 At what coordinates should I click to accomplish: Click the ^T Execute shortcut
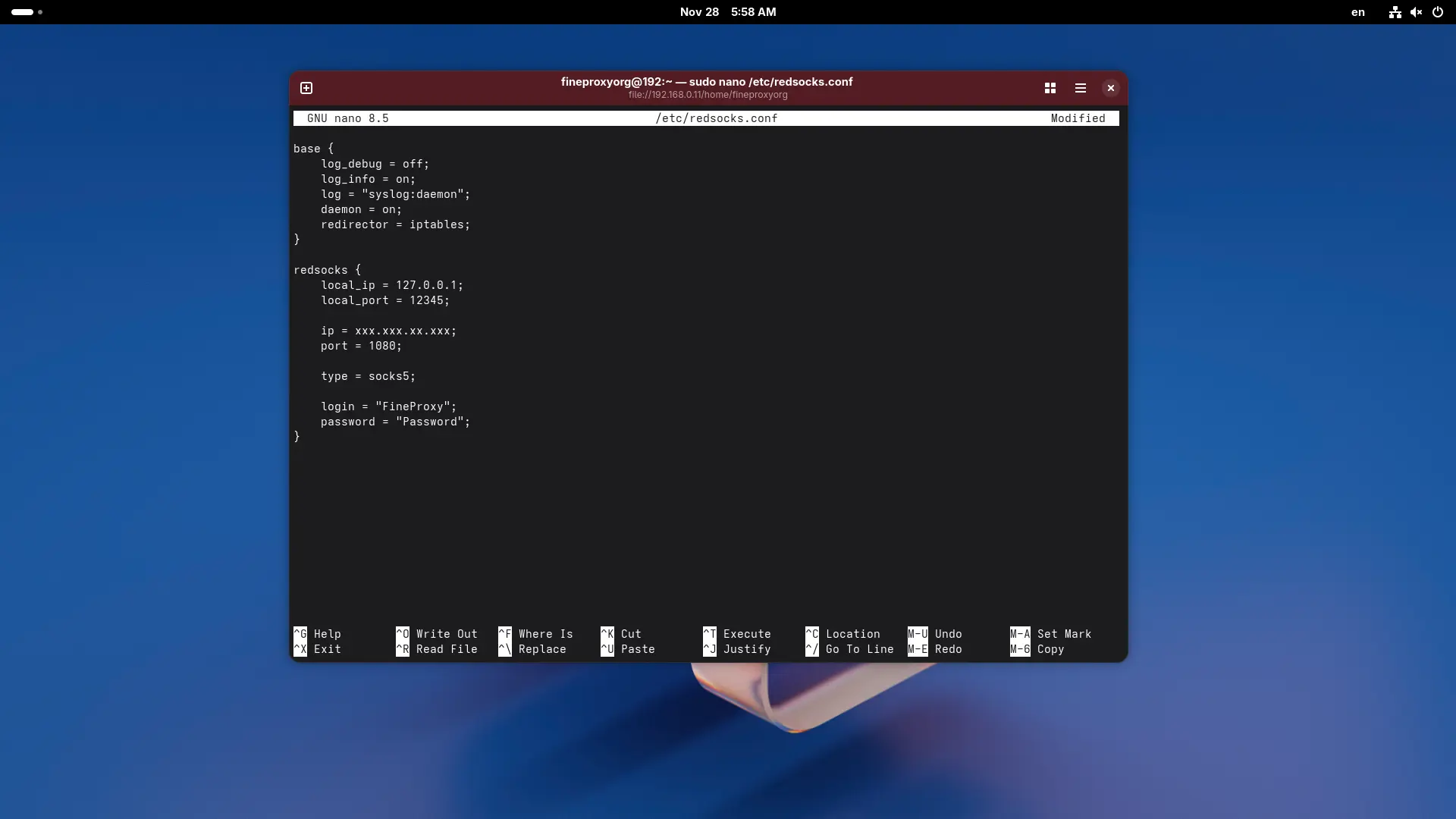pyautogui.click(x=737, y=634)
